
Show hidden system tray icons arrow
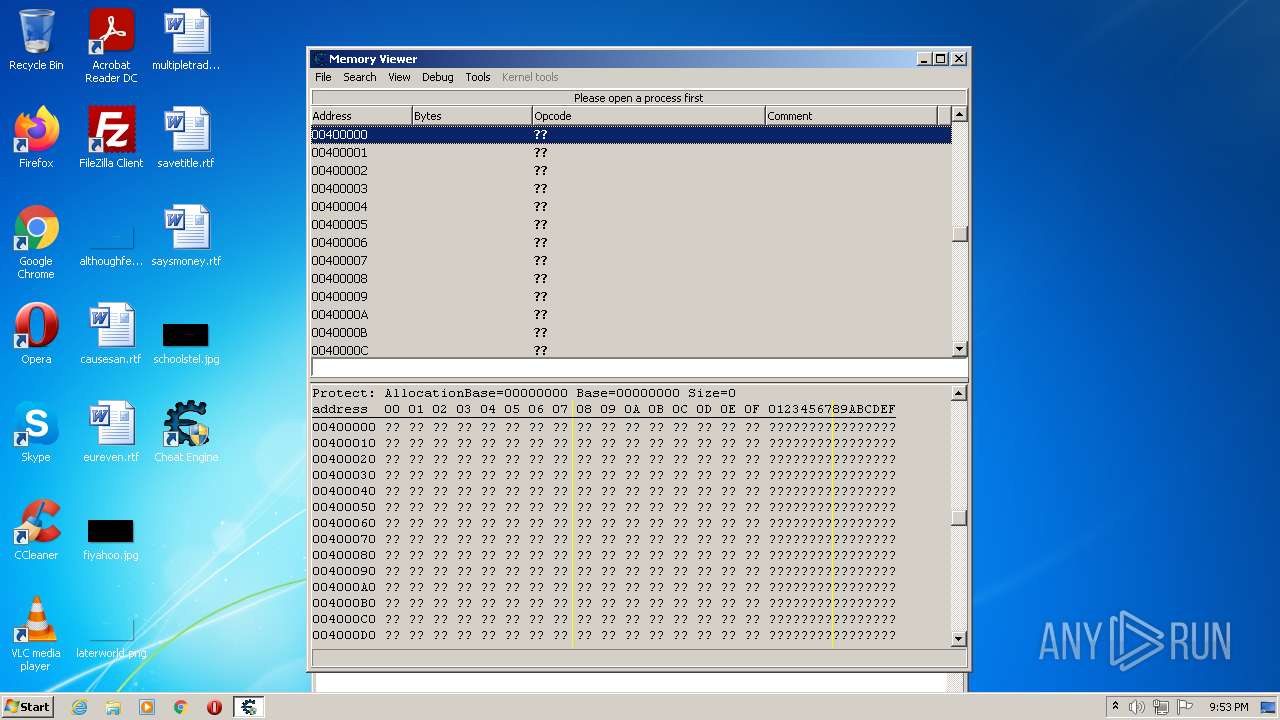click(x=1115, y=707)
